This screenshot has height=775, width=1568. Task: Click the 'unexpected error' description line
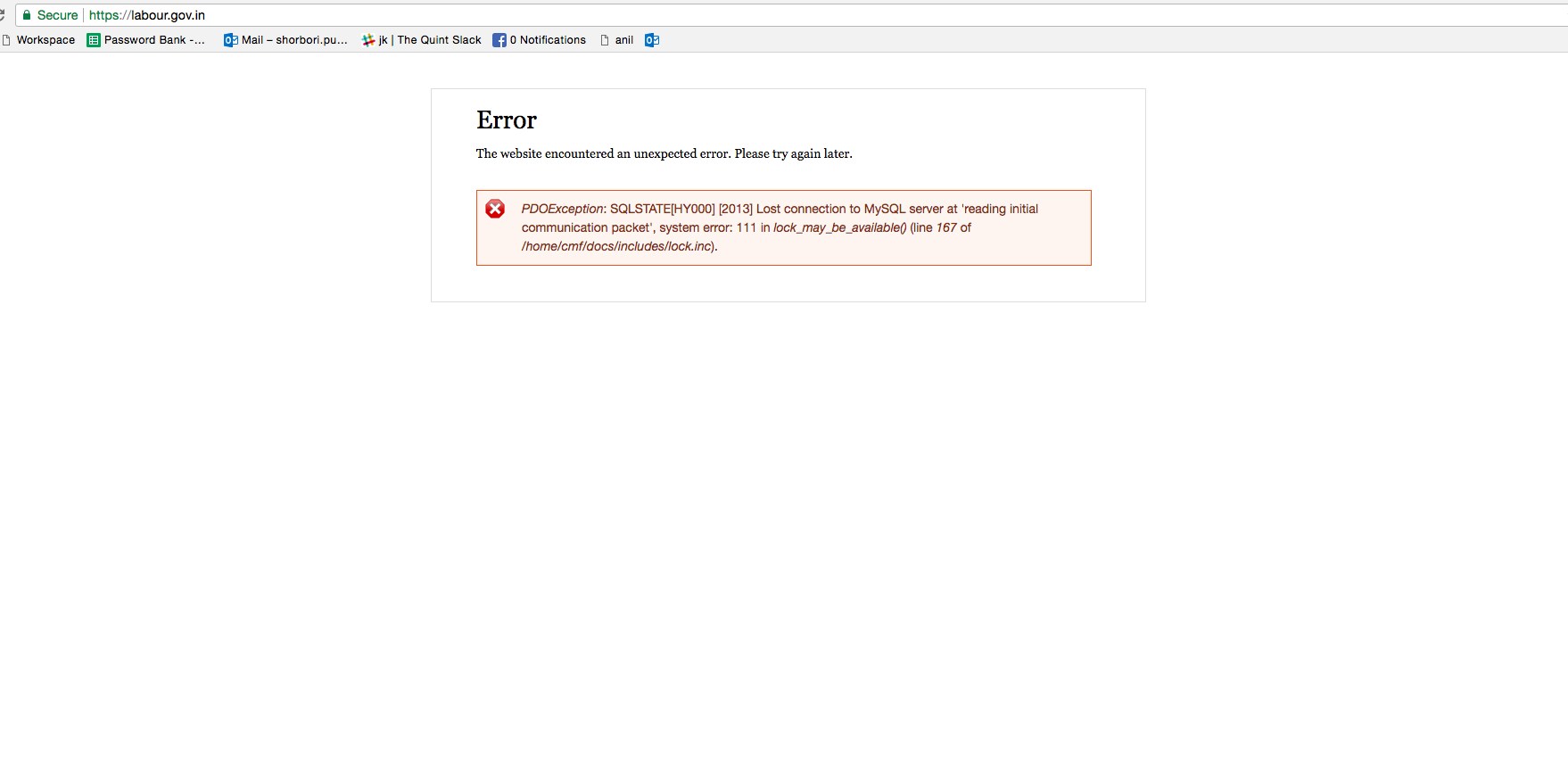pos(664,154)
